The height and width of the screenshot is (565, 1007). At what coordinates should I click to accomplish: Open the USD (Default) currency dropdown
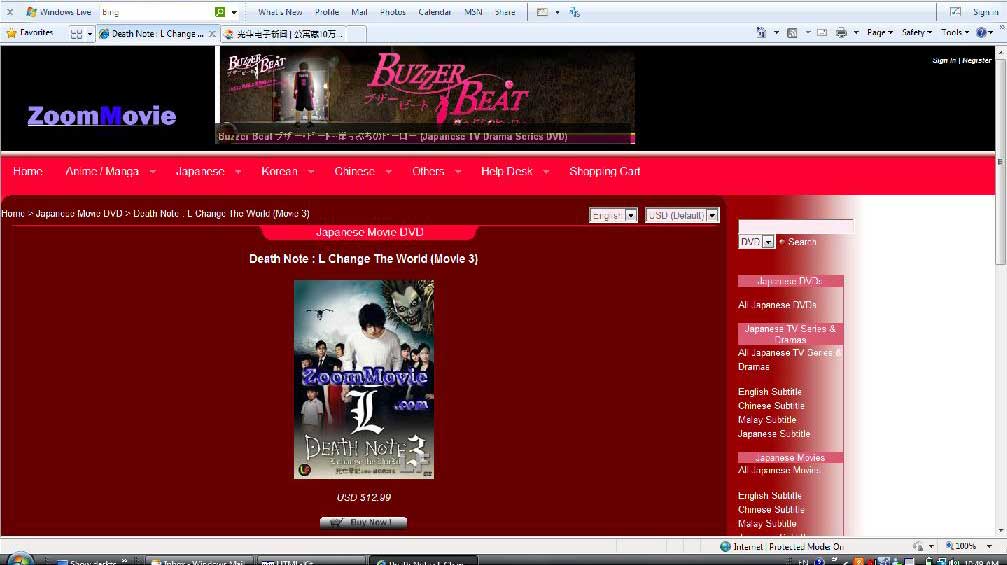(682, 215)
